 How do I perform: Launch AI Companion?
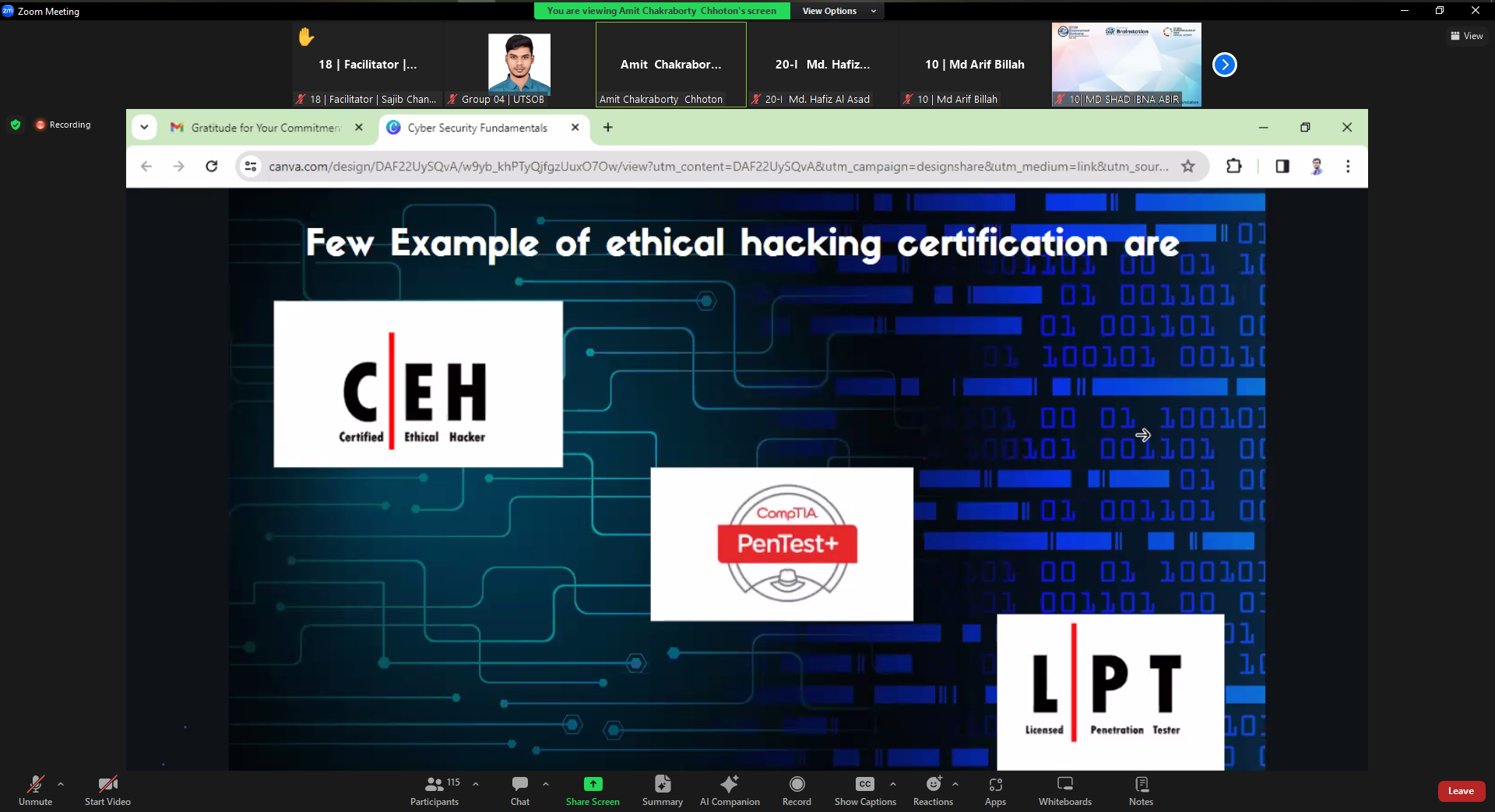click(x=730, y=790)
